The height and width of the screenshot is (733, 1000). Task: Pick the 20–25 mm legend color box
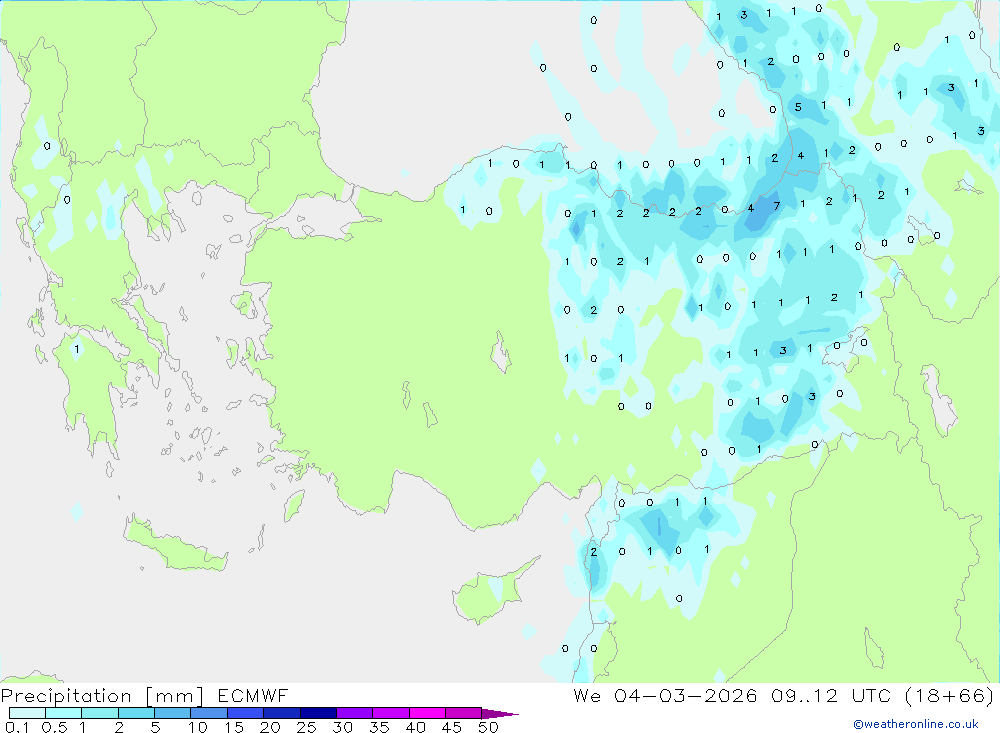point(281,713)
